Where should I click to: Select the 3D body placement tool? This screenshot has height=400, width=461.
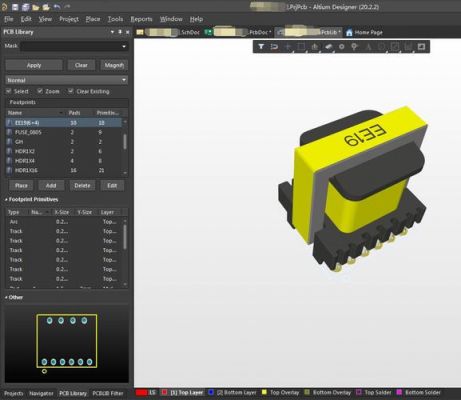pos(328,47)
